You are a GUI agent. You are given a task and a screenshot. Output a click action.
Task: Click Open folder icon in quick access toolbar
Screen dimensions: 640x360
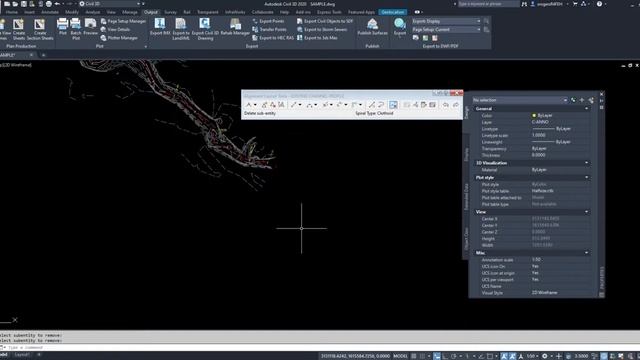pos(15,4)
